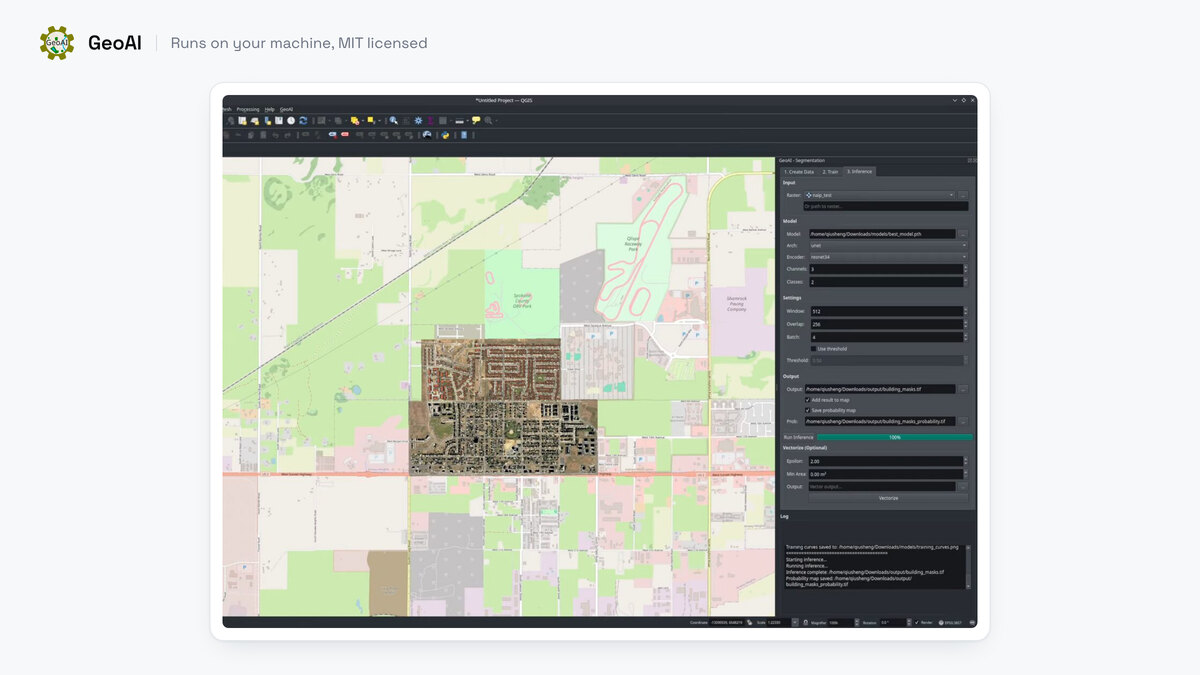Open the Processing Toolbox gear icon

418,120
